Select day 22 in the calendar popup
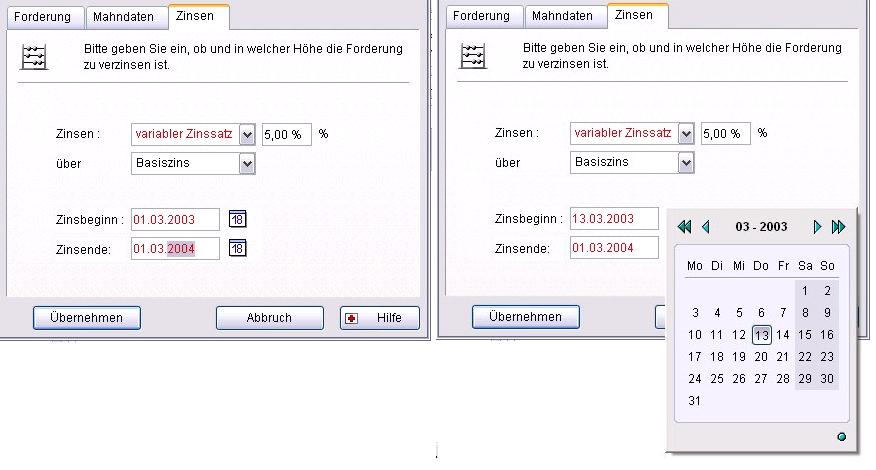 (805, 357)
